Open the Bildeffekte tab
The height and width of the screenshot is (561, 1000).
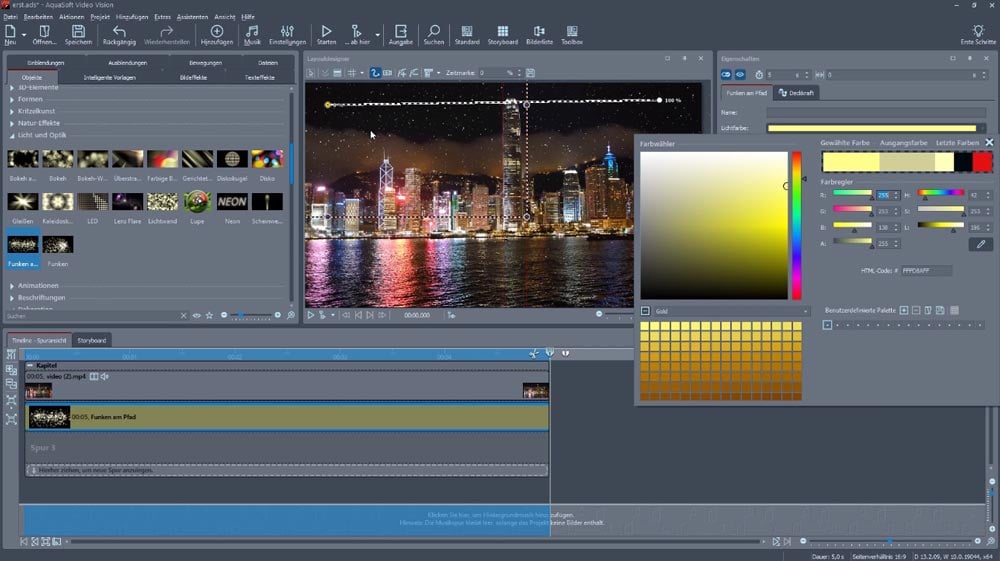193,77
